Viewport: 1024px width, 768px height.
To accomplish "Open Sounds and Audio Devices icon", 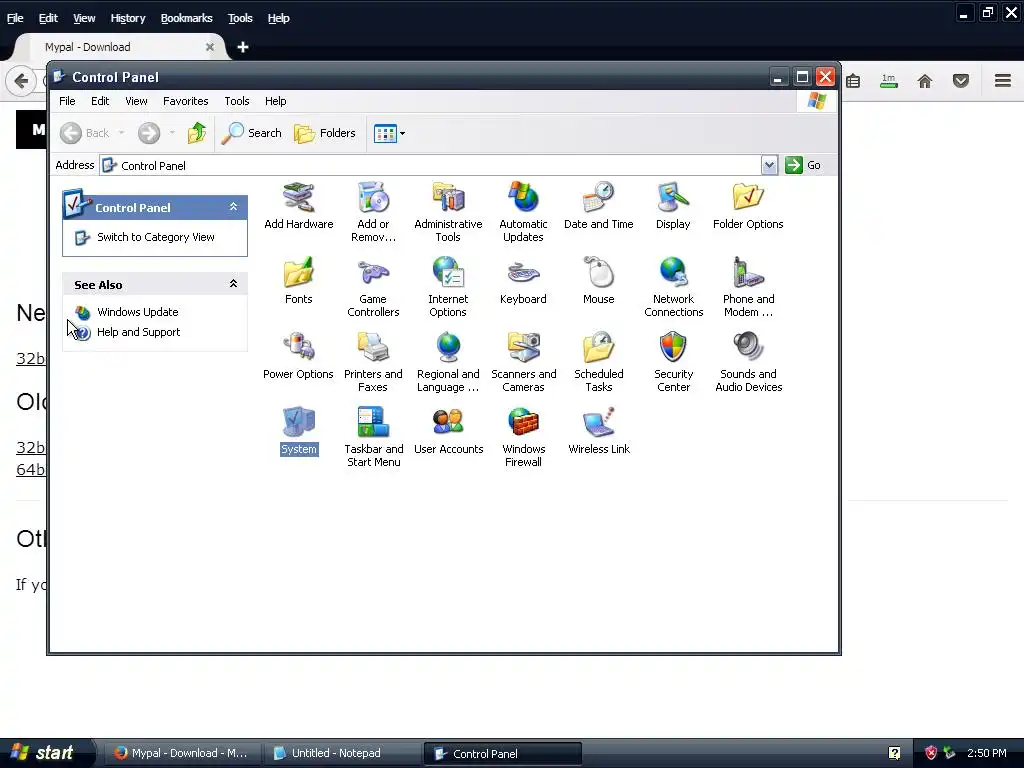I will pyautogui.click(x=748, y=362).
